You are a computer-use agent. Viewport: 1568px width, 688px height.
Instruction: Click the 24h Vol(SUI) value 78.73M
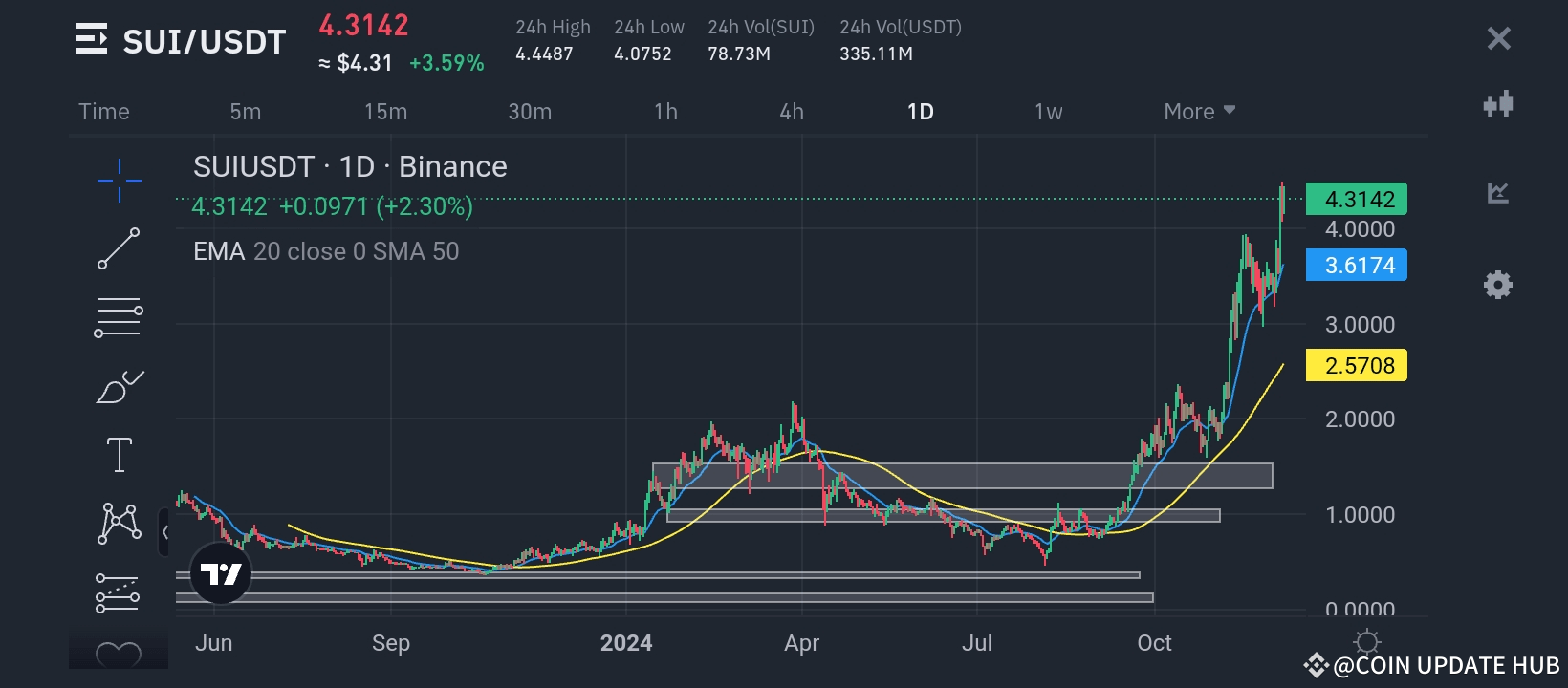tap(739, 54)
